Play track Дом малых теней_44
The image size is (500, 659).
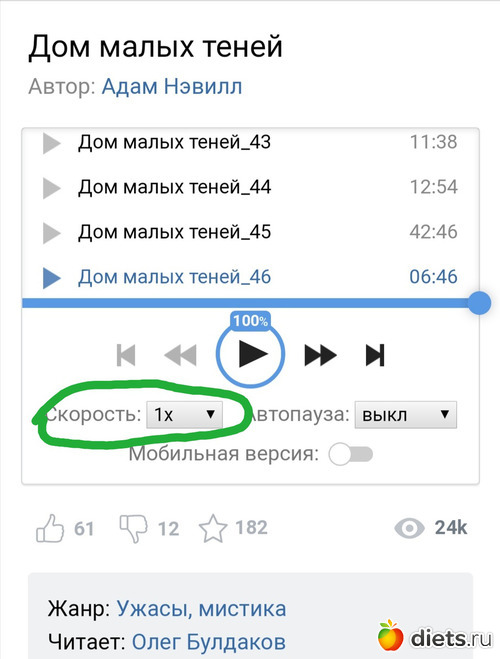[52, 187]
